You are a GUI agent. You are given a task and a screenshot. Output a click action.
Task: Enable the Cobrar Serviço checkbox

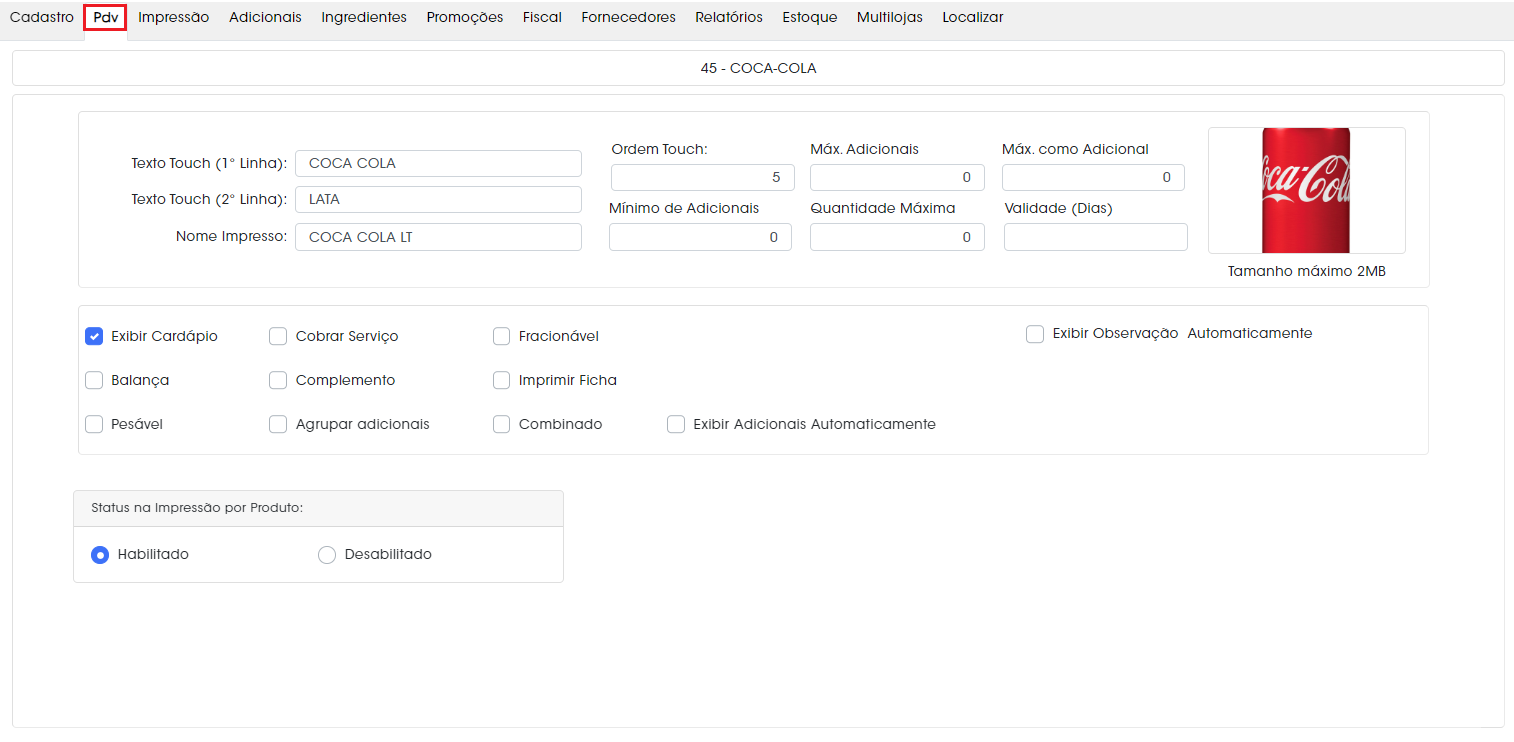278,336
